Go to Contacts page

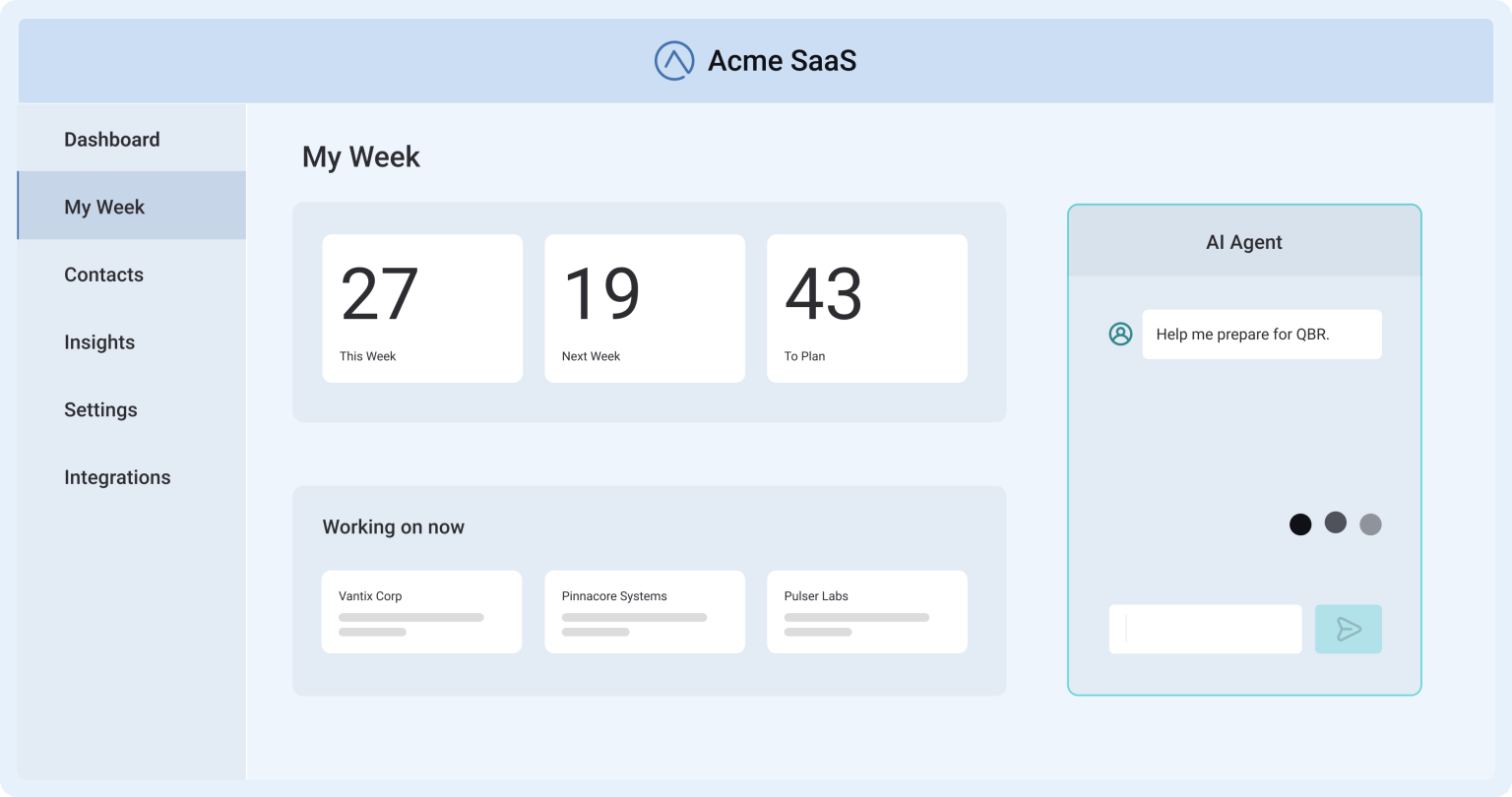coord(132,275)
